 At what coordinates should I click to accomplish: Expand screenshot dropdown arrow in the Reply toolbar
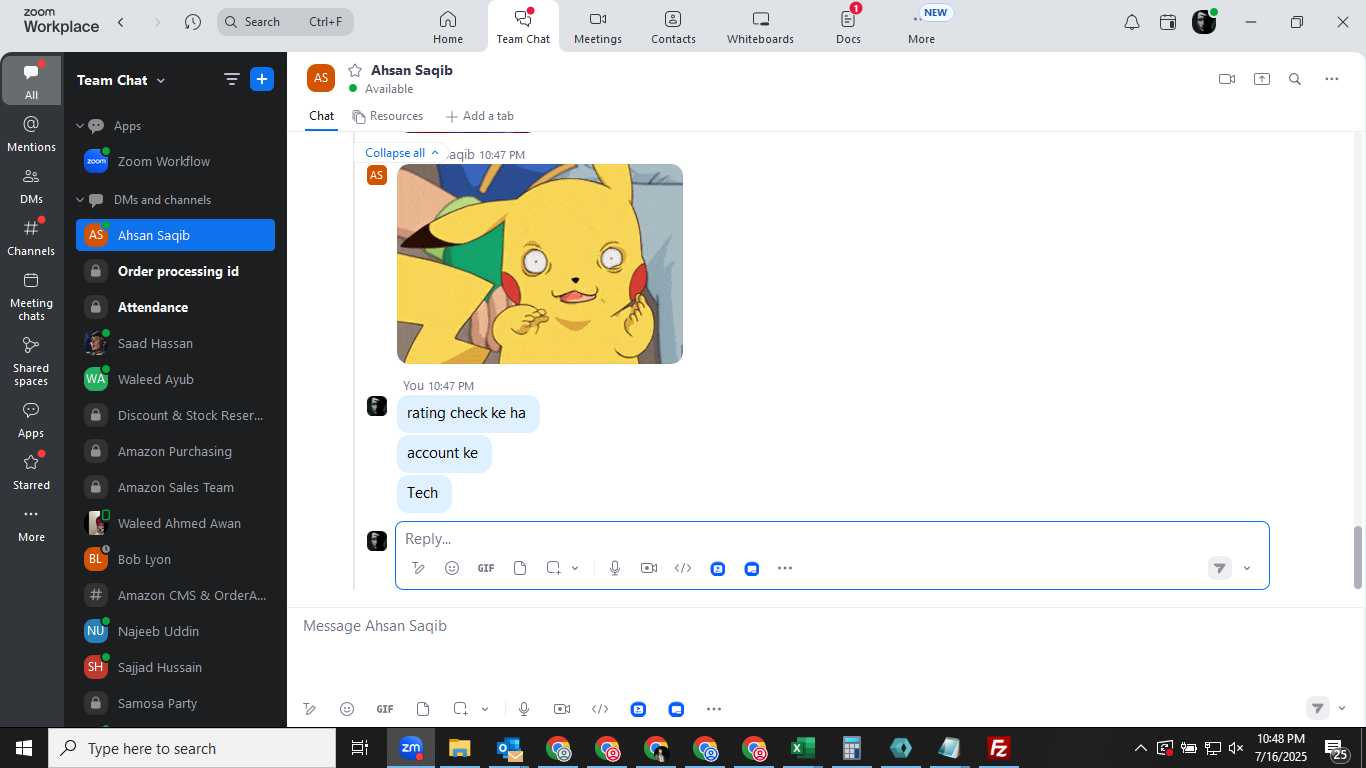pyautogui.click(x=575, y=568)
